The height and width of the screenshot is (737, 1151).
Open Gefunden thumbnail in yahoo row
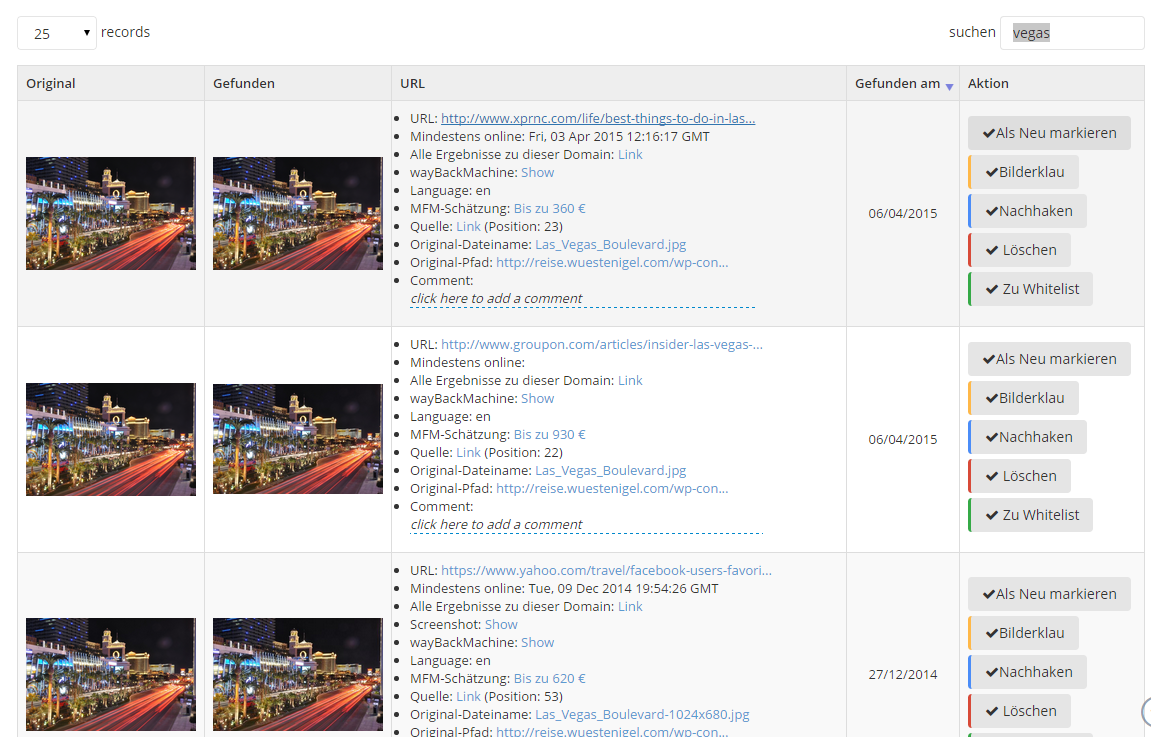click(297, 674)
